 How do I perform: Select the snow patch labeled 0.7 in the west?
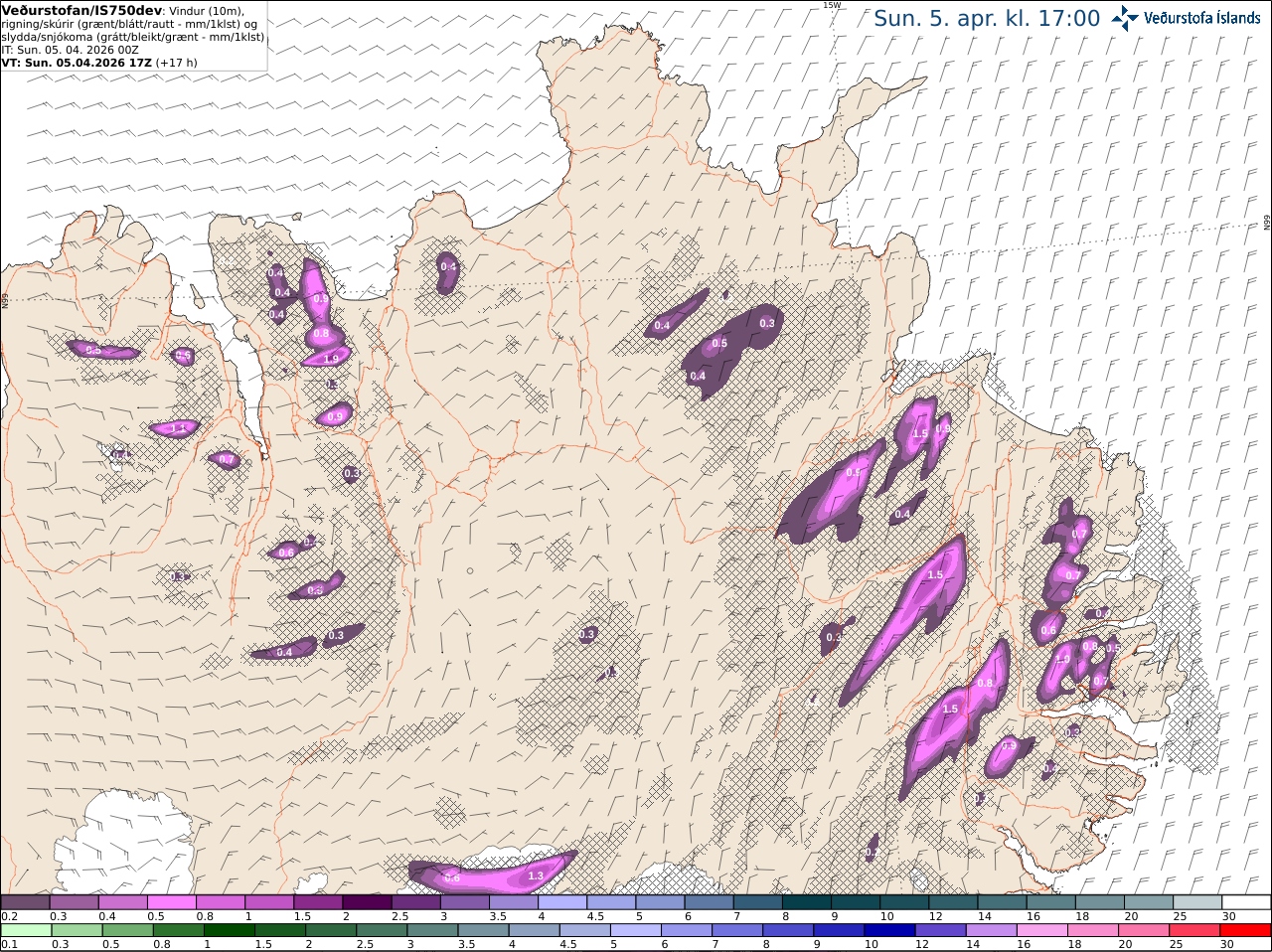coord(226,459)
